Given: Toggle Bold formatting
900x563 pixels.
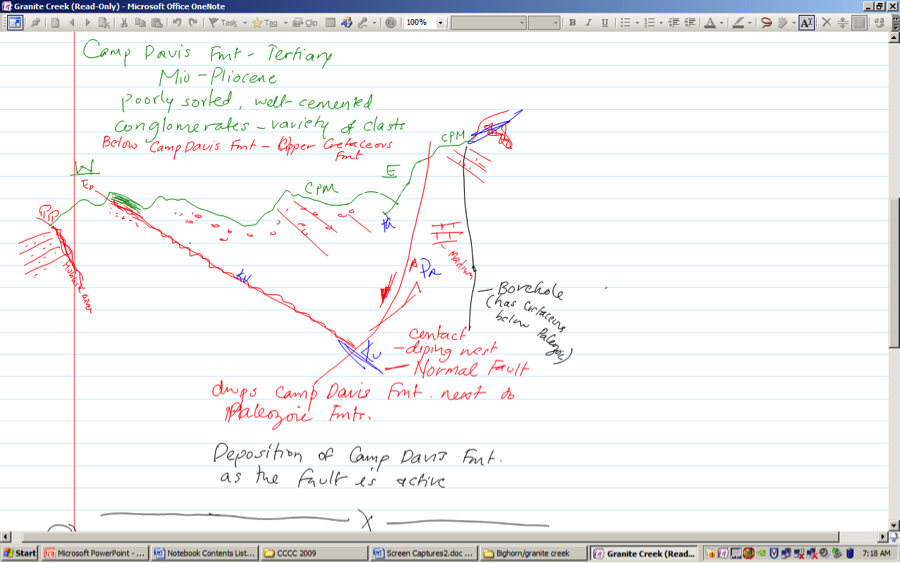Looking at the screenshot, I should pos(573,22).
